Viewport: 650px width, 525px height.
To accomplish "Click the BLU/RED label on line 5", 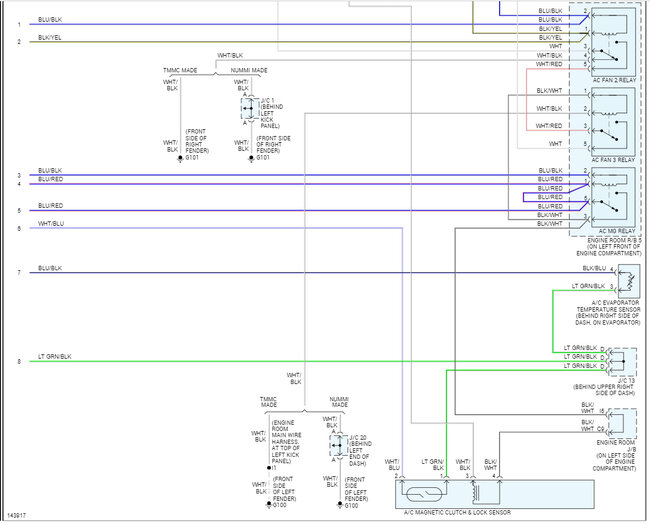I will (51, 206).
